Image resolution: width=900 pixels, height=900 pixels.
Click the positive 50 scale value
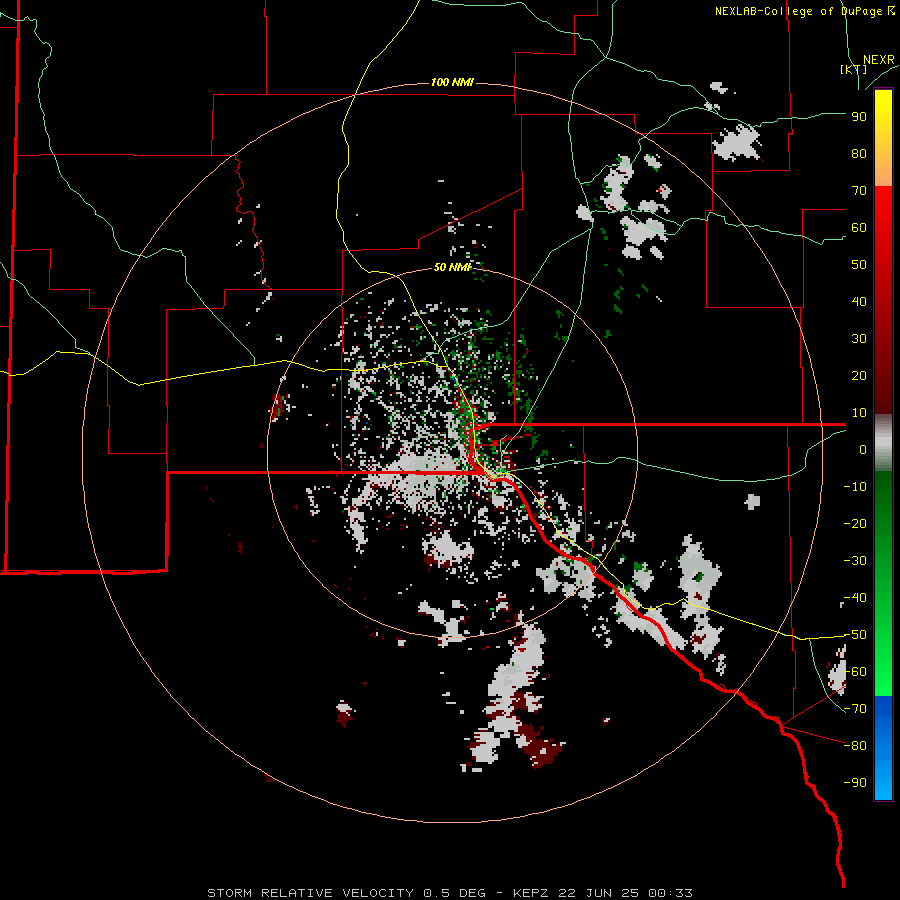pos(859,265)
